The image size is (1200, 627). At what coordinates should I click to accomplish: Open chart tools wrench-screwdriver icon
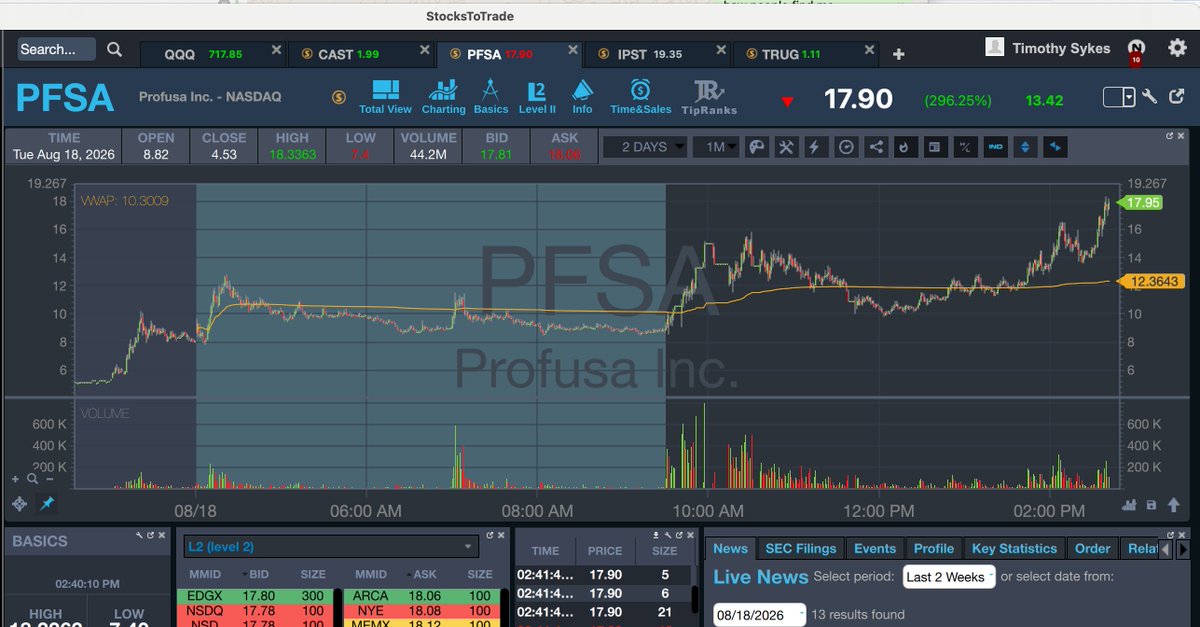pos(786,147)
